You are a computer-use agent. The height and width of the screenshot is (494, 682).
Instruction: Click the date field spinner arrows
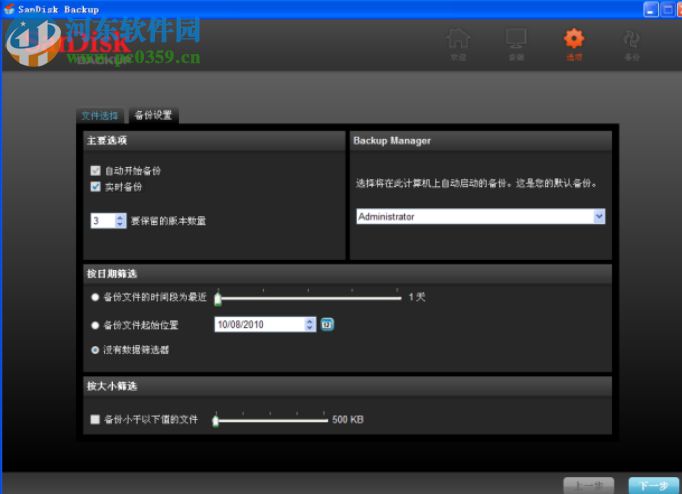click(309, 324)
